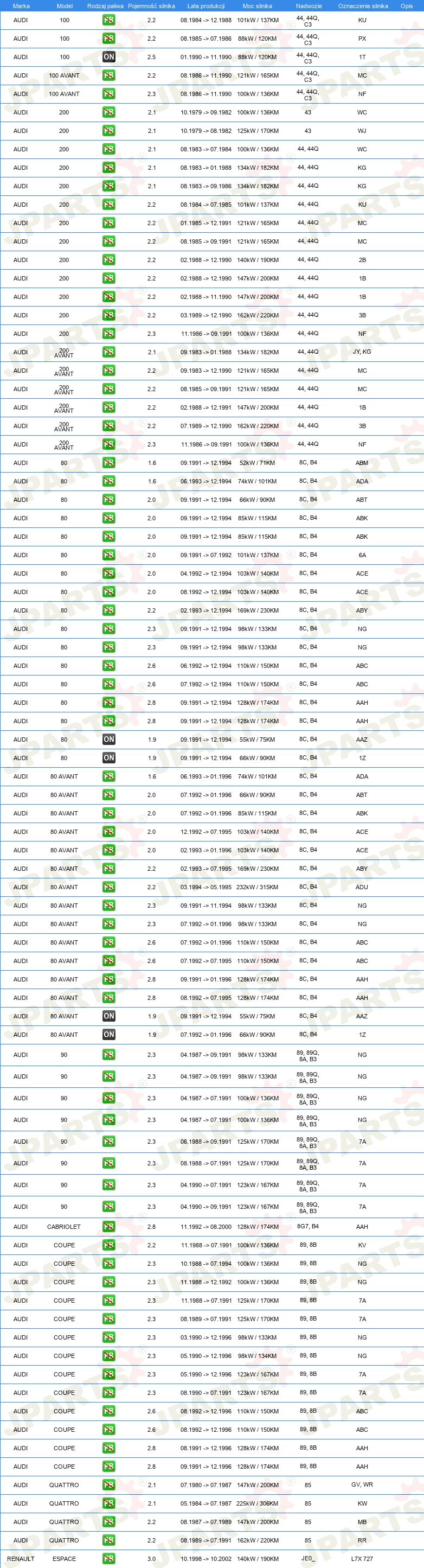Click the Opis column header
424x1568 pixels.
click(406, 6)
